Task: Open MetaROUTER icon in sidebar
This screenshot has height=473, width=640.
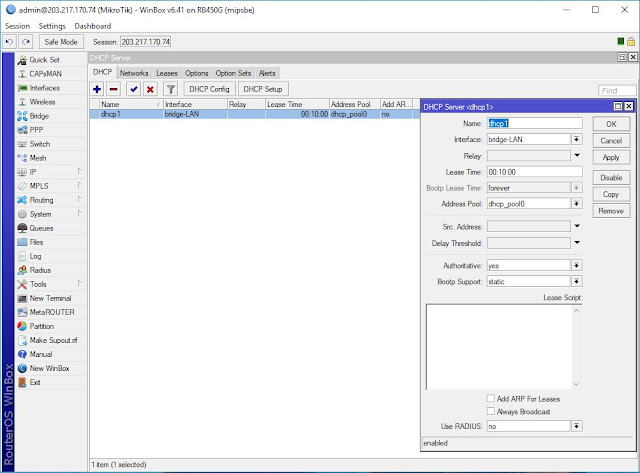Action: [x=22, y=312]
